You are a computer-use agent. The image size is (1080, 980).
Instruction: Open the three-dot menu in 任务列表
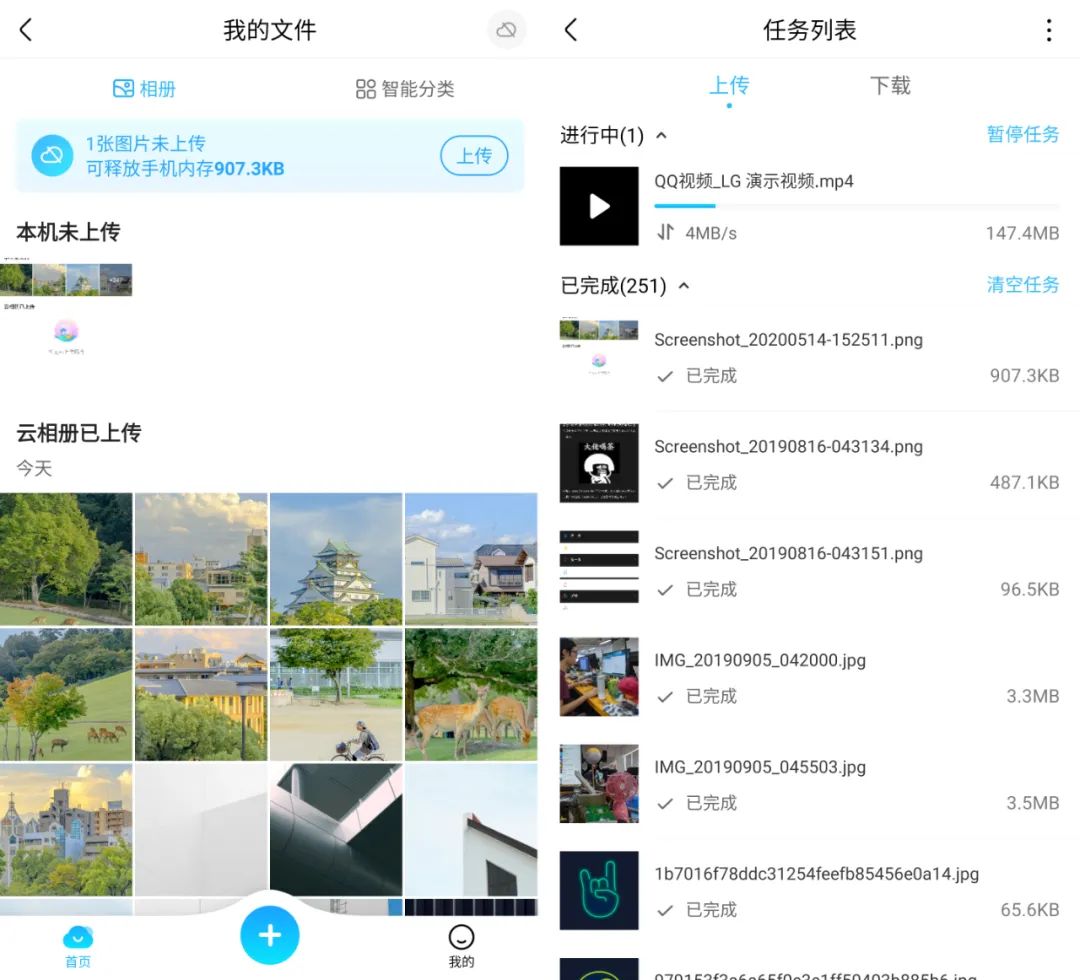[x=1048, y=30]
